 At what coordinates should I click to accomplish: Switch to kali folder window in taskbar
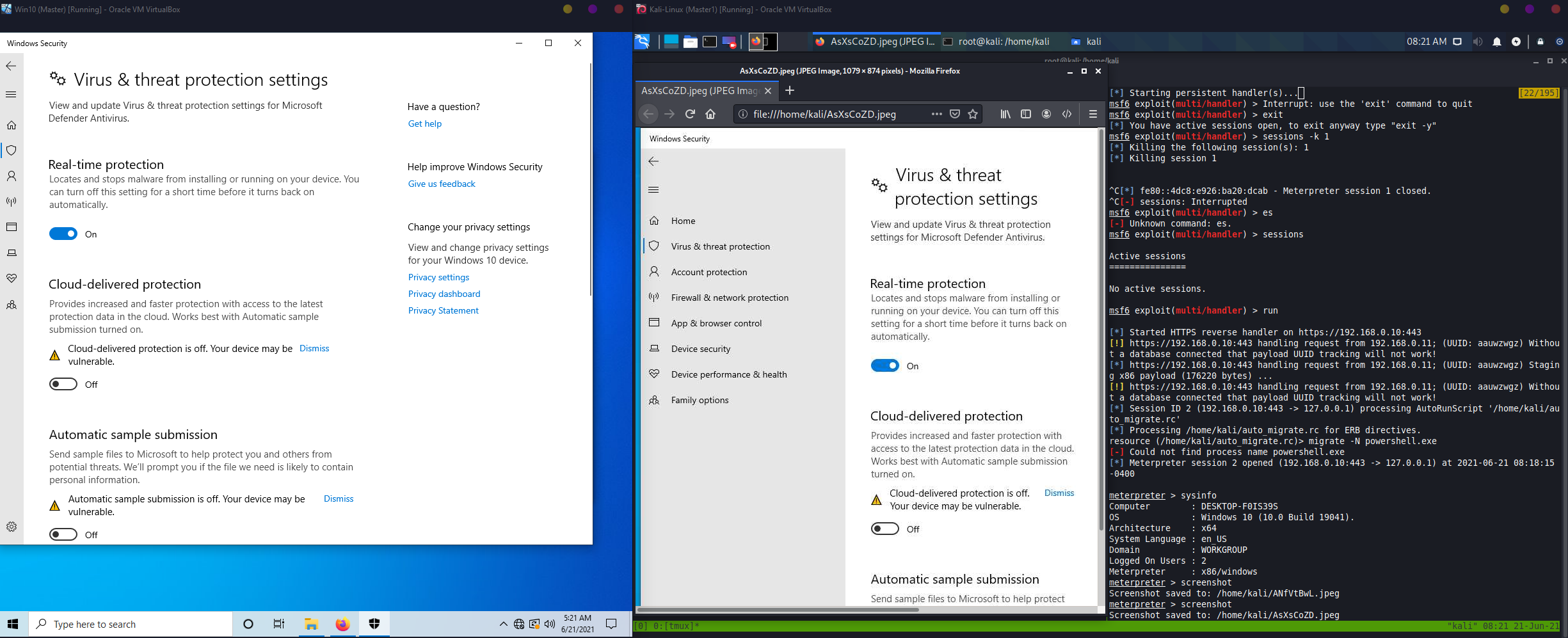1086,42
